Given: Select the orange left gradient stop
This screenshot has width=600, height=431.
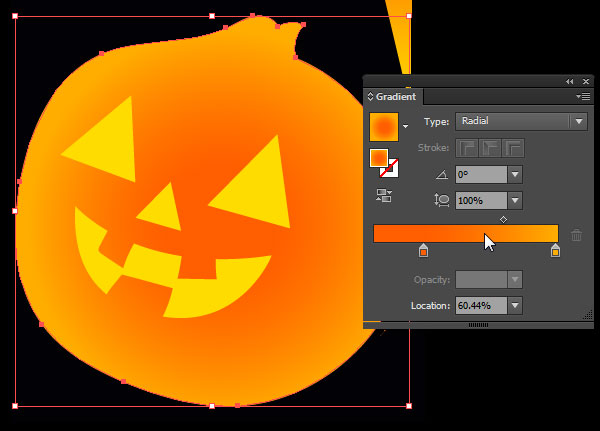Looking at the screenshot, I should tap(423, 250).
